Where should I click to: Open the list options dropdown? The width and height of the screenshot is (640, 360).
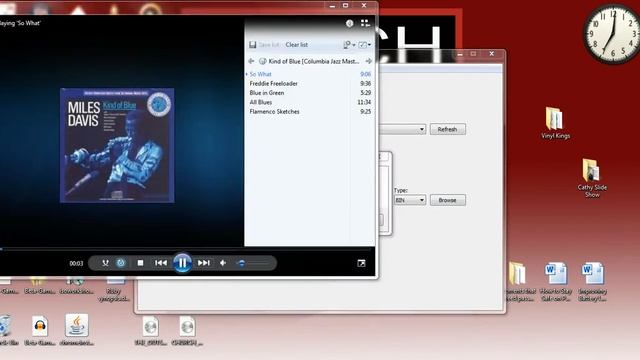click(349, 45)
